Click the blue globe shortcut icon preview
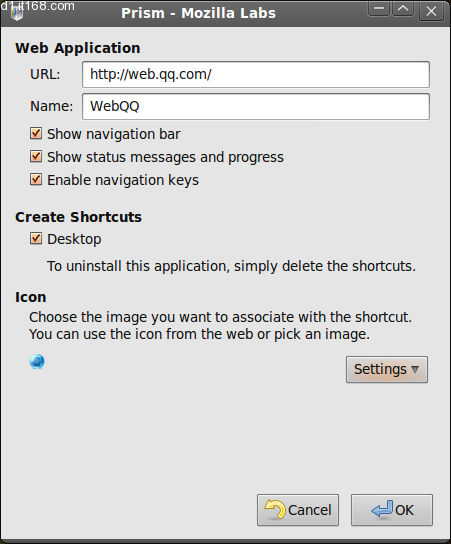451x544 pixels. pos(37,362)
